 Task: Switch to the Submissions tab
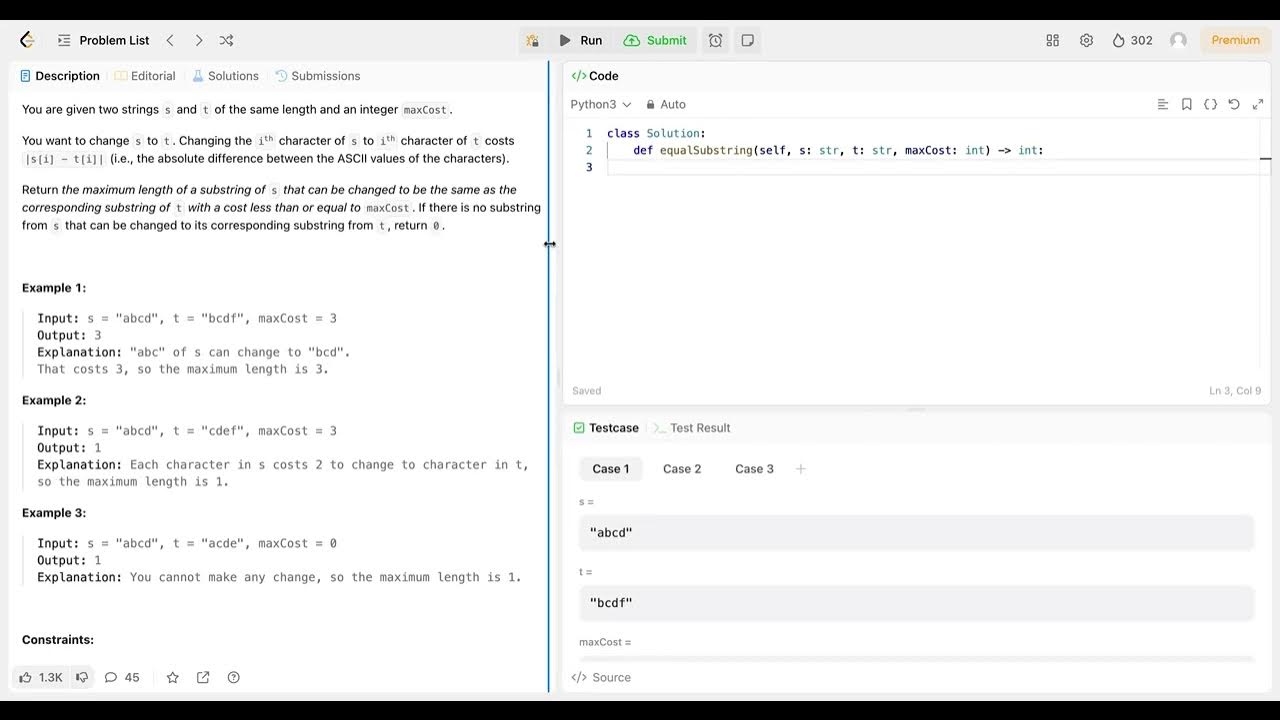pyautogui.click(x=317, y=76)
